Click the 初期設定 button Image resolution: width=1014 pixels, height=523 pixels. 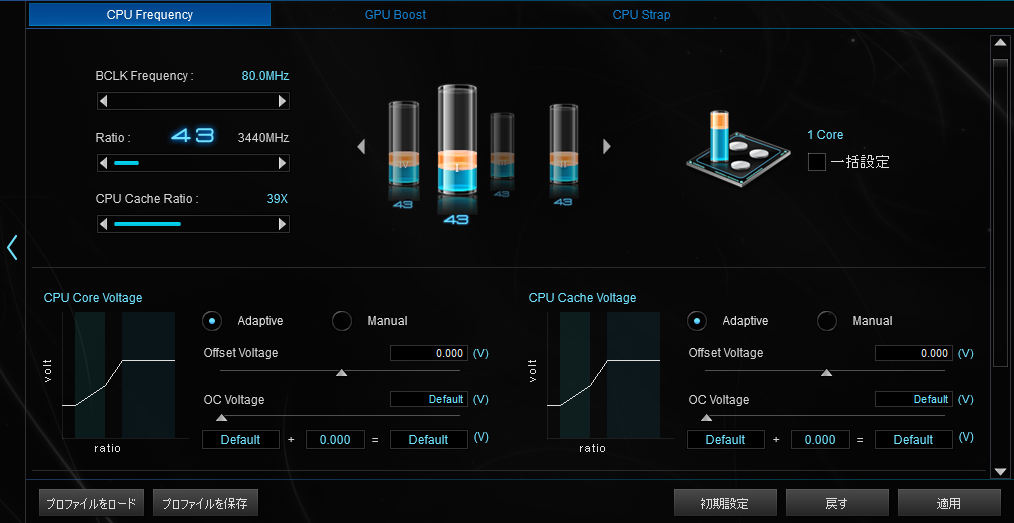[x=725, y=503]
